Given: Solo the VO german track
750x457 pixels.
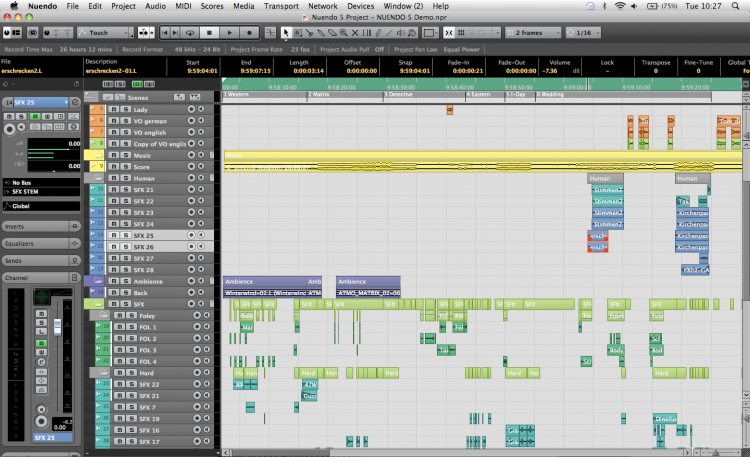Looking at the screenshot, I should point(126,121).
